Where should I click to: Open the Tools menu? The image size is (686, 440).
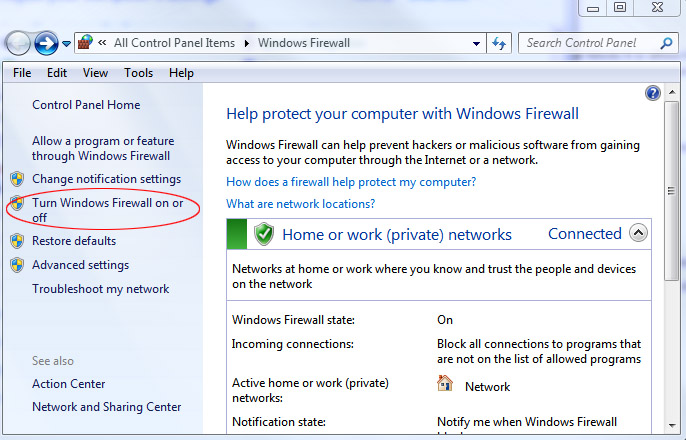[x=138, y=73]
